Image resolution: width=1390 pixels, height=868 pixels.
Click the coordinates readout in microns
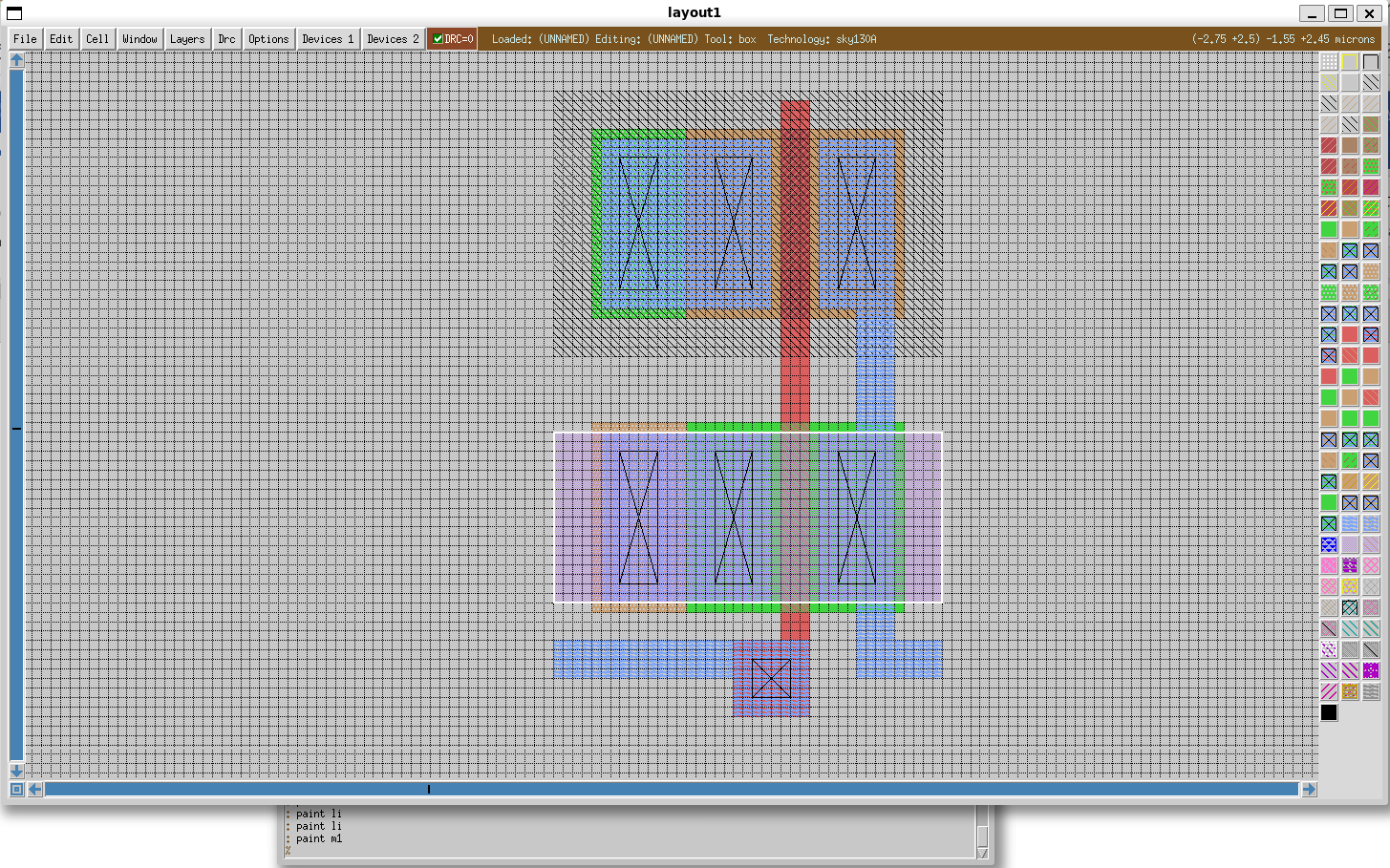click(1283, 39)
